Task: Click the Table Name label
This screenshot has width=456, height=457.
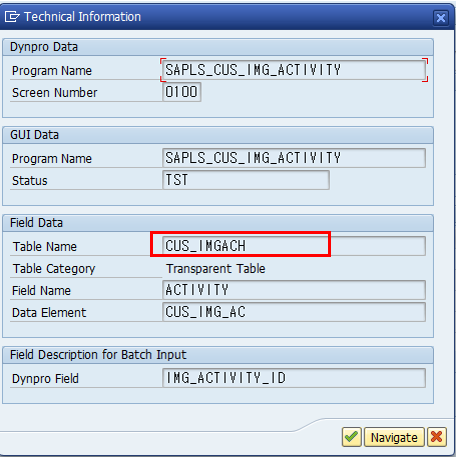Action: [x=45, y=247]
